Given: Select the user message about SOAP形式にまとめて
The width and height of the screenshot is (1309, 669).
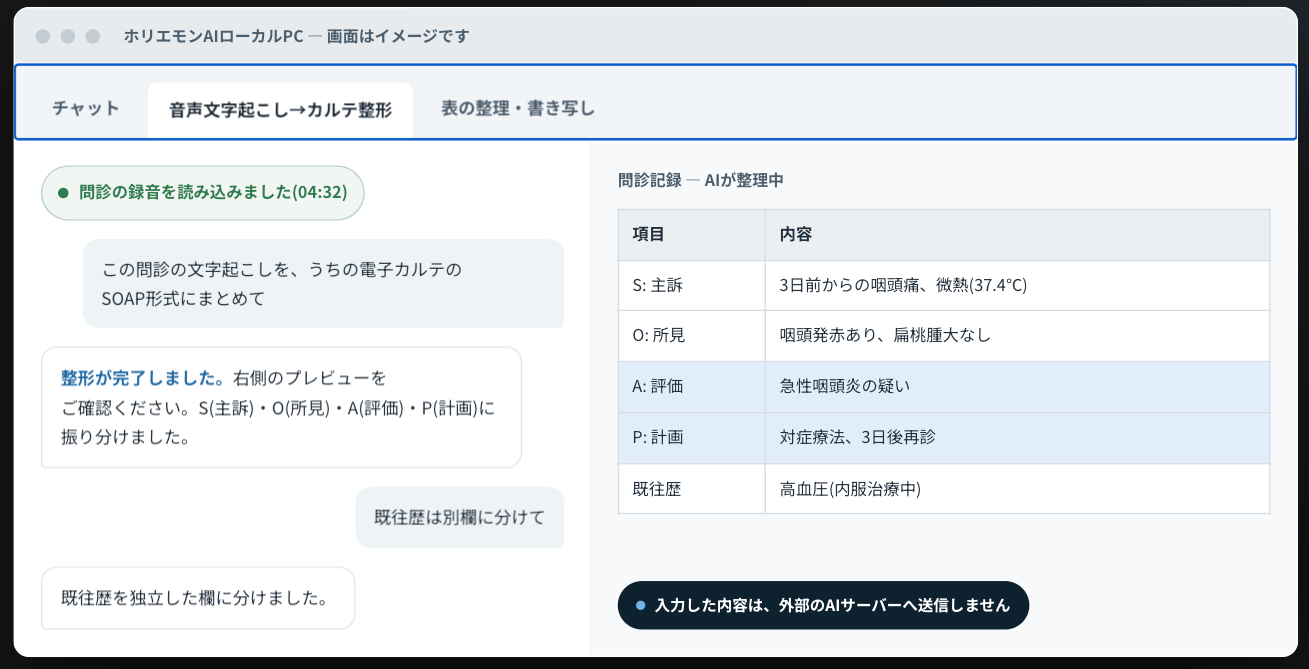Looking at the screenshot, I should (323, 284).
